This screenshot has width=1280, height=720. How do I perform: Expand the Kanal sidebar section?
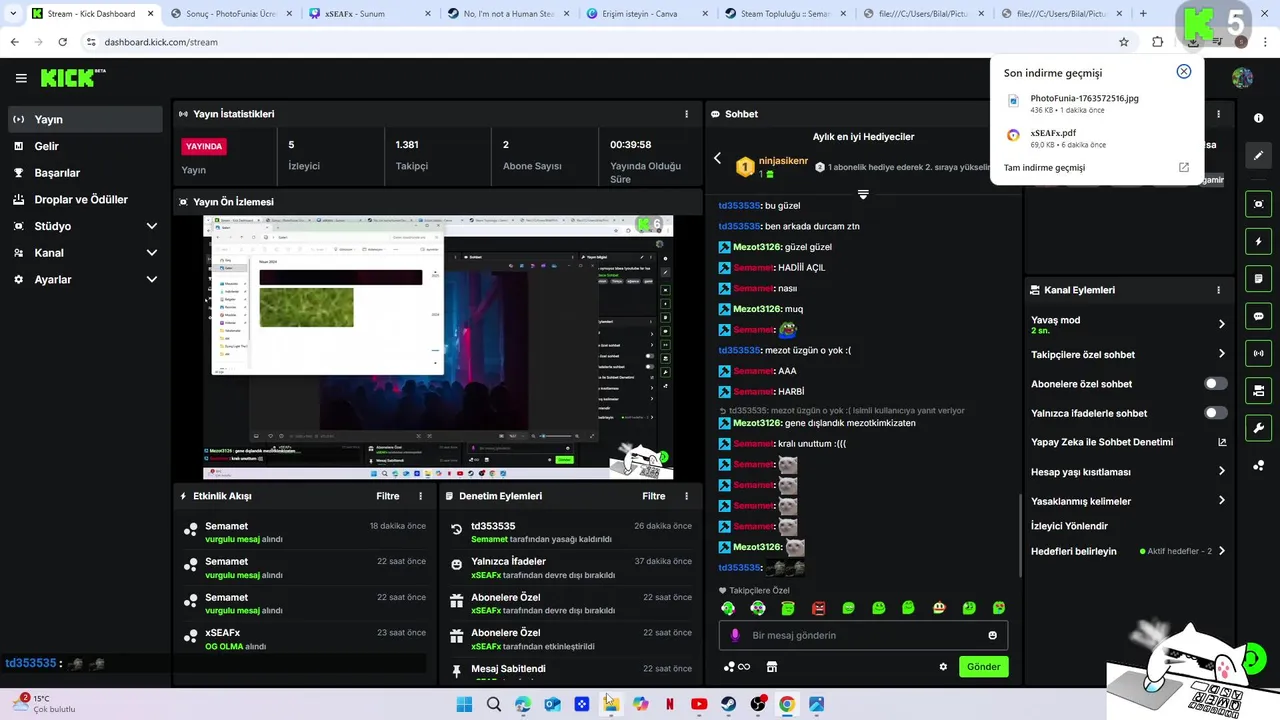(85, 253)
